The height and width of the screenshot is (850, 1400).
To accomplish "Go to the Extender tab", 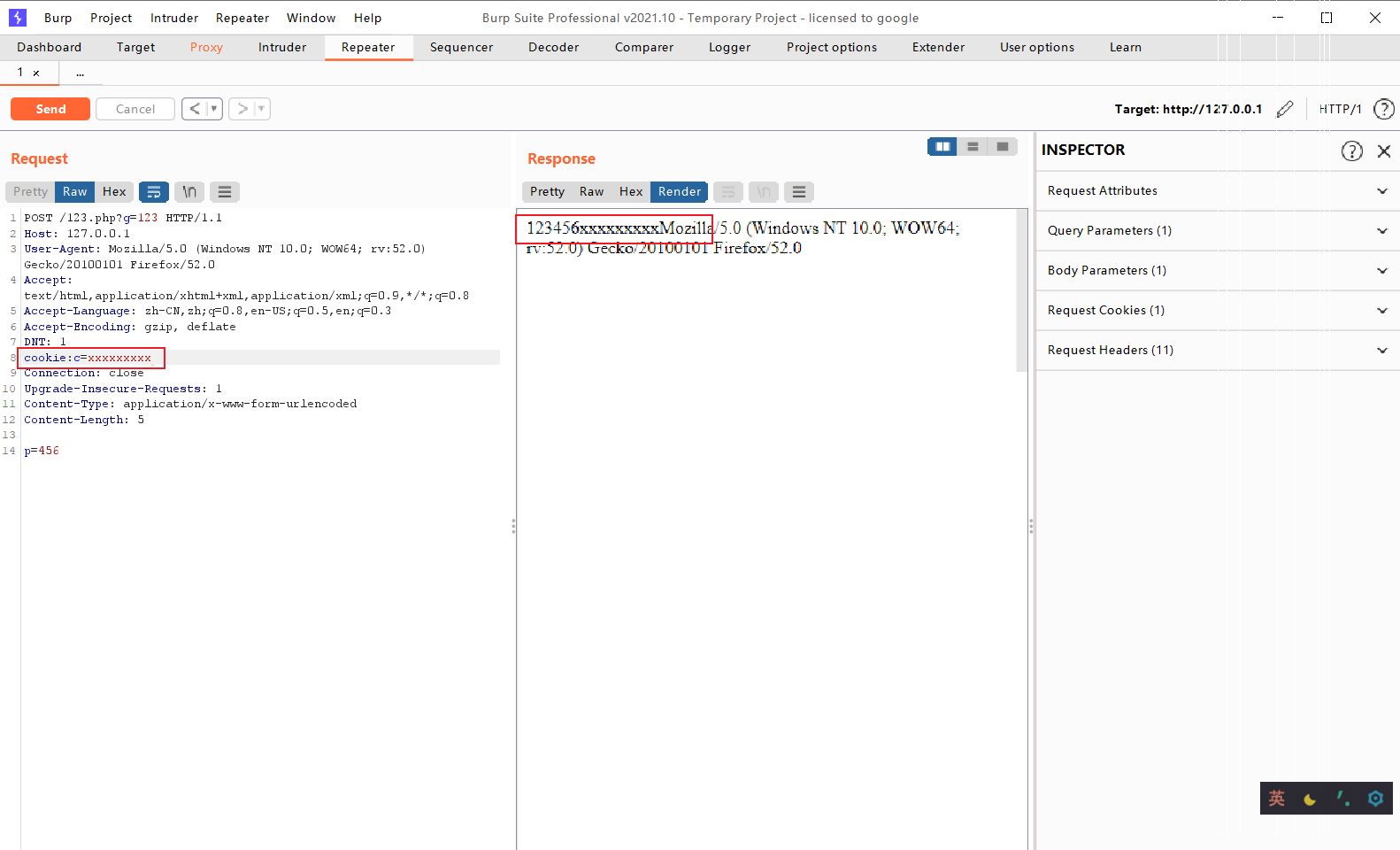I will coord(938,47).
